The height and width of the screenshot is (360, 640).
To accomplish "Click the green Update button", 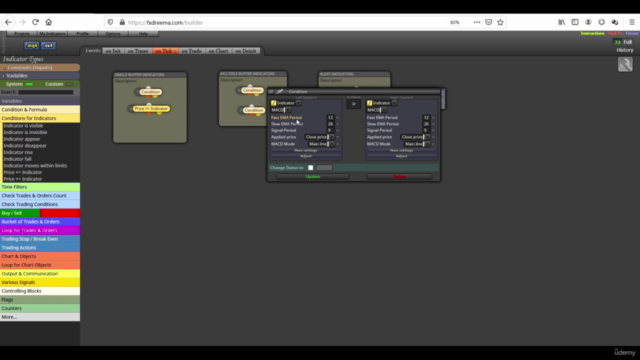I will [x=313, y=177].
